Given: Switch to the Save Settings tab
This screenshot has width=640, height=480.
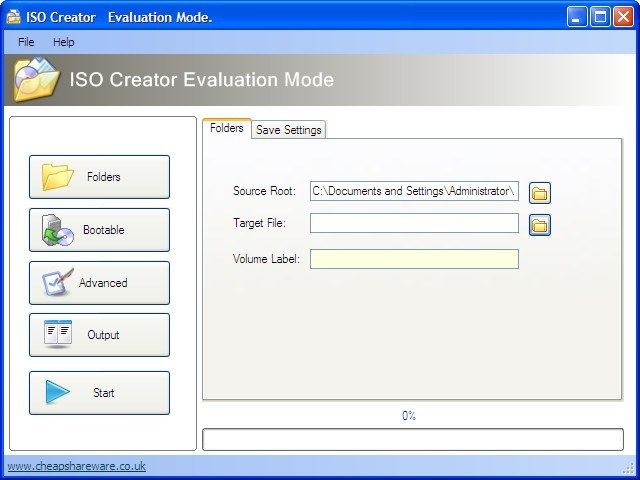Looking at the screenshot, I should tap(288, 130).
